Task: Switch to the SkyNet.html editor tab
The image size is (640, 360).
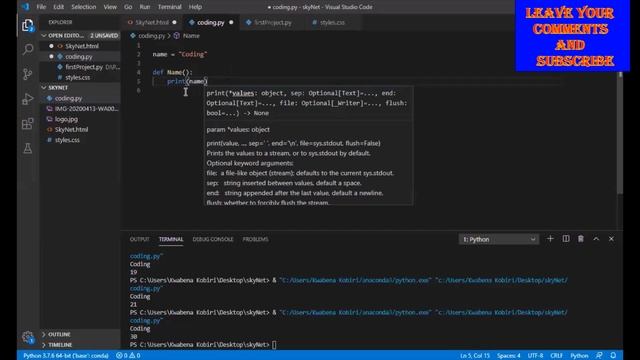Action: (151, 22)
